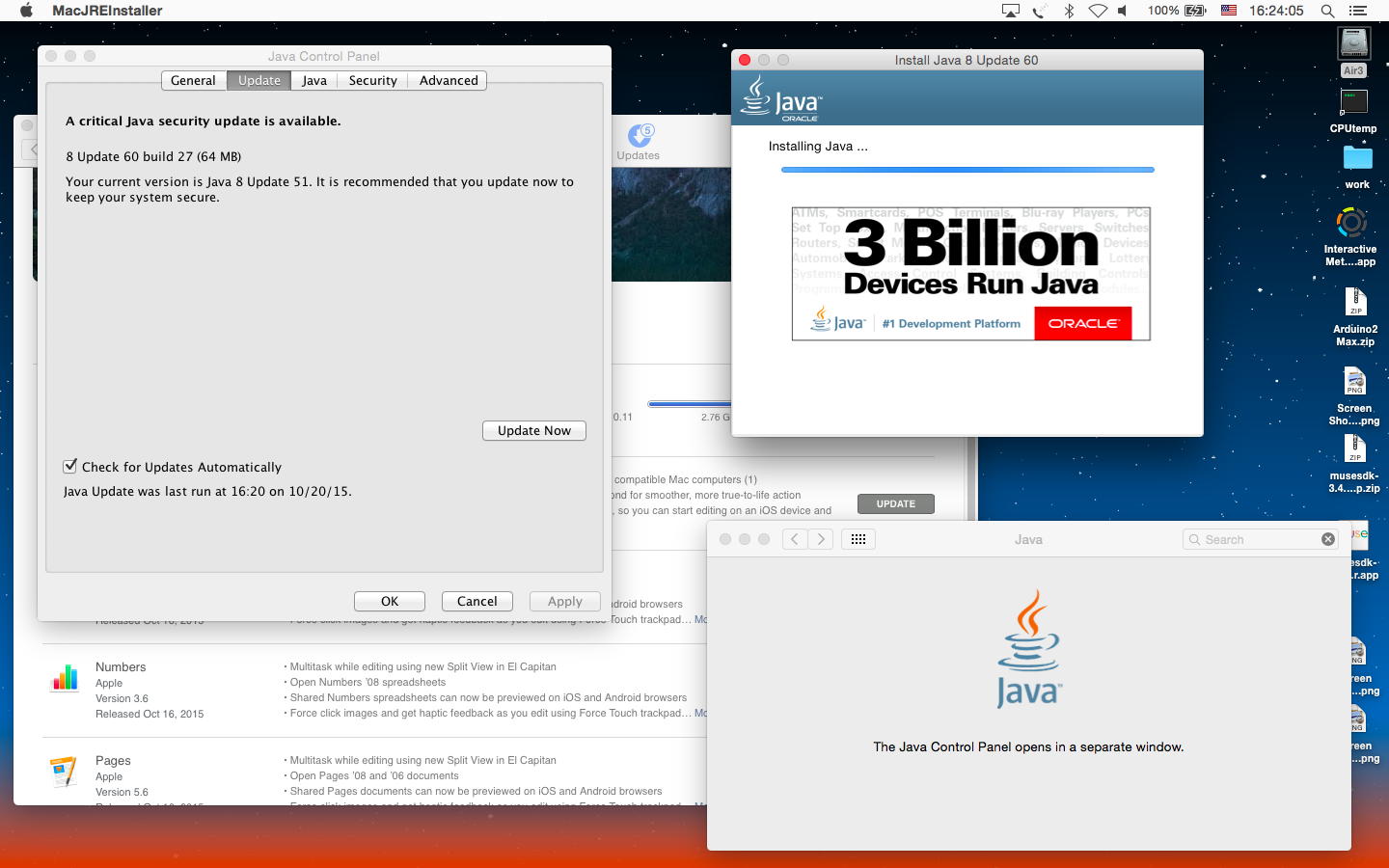Screen dimensions: 1389x868
Task: Select the Screen Sho....png file above musesdk zip
Action: point(1354,396)
